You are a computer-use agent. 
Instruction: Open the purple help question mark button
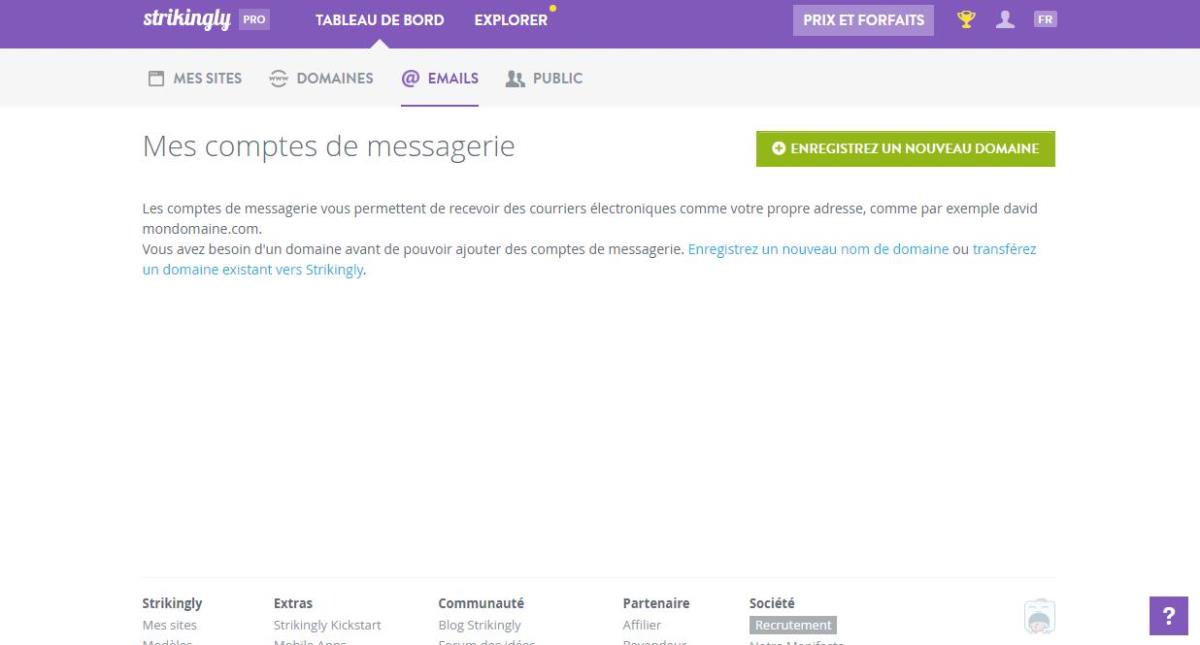pyautogui.click(x=1168, y=616)
